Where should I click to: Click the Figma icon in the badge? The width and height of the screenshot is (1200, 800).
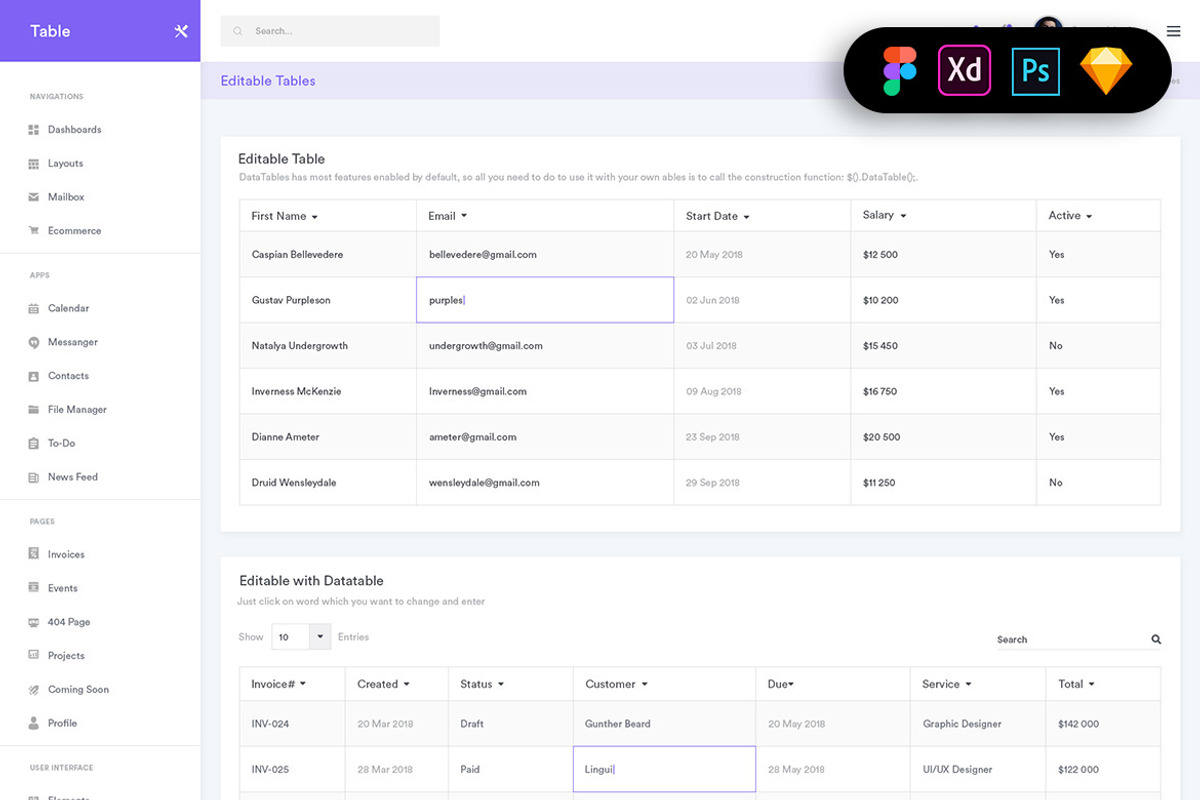[899, 70]
